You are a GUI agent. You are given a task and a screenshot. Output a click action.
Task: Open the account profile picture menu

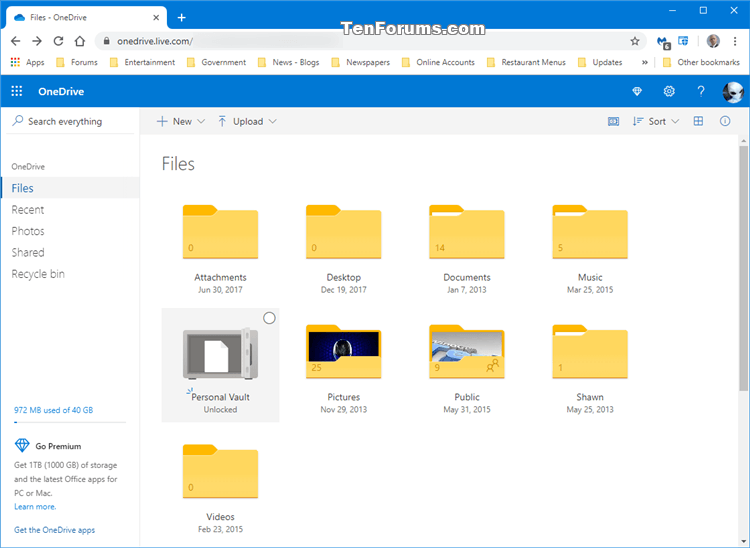[732, 92]
